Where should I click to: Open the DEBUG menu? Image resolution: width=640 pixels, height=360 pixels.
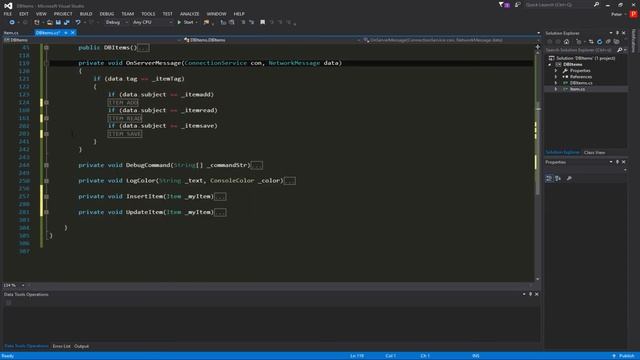click(x=107, y=14)
